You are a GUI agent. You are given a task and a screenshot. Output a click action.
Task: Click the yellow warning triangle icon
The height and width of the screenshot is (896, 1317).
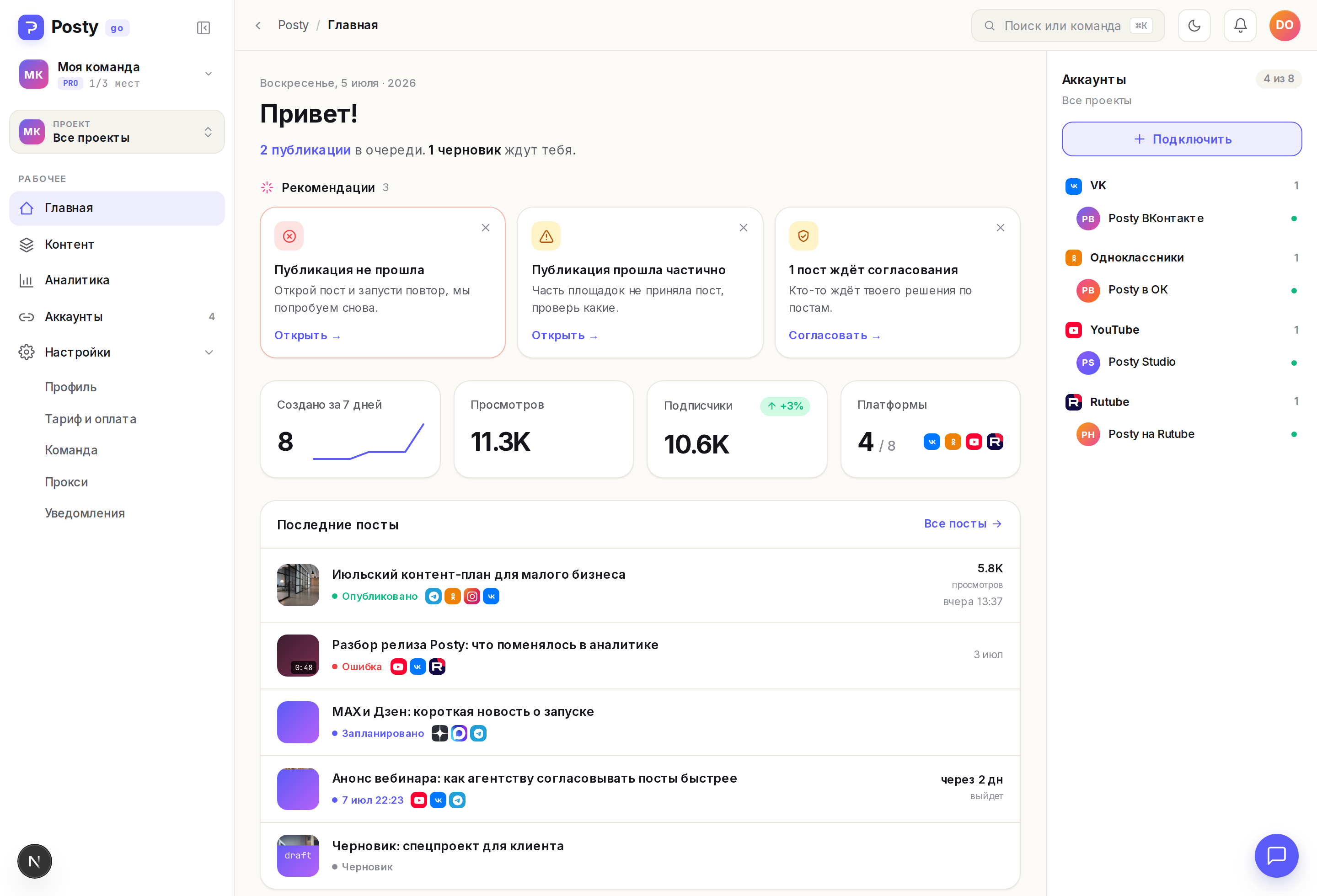tap(546, 235)
